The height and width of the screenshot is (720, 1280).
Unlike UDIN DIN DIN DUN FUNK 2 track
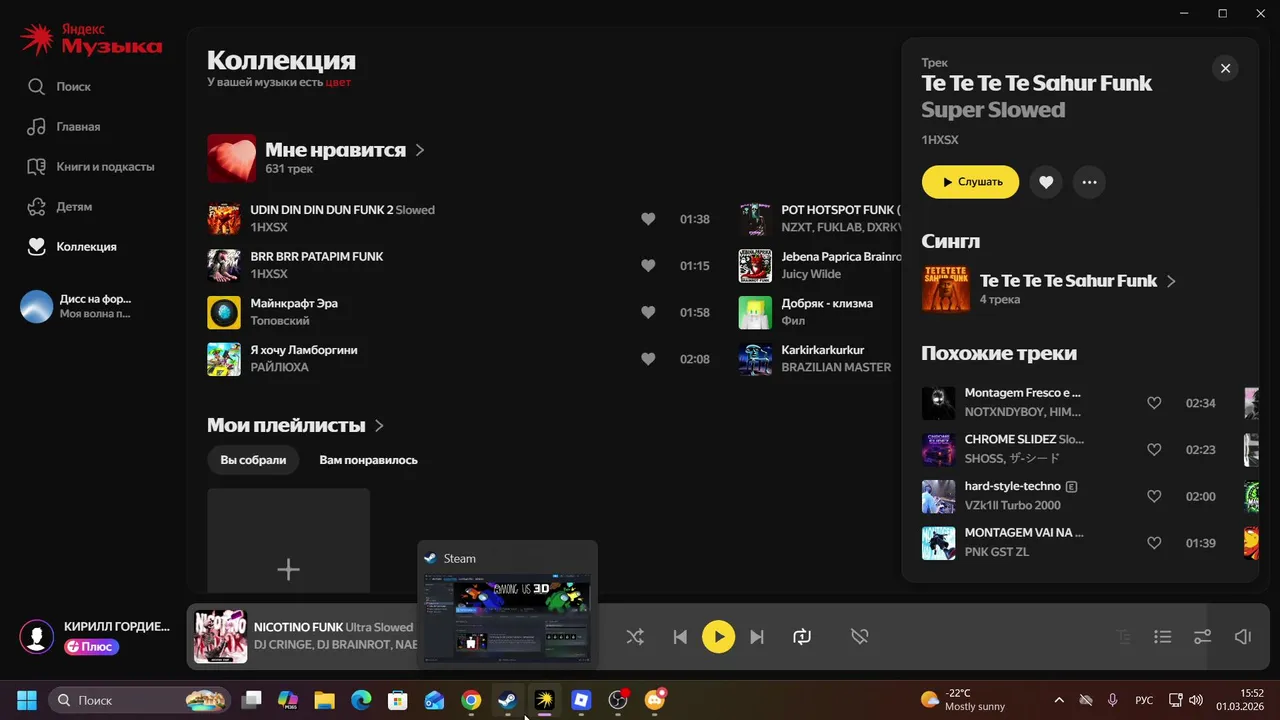pos(648,219)
